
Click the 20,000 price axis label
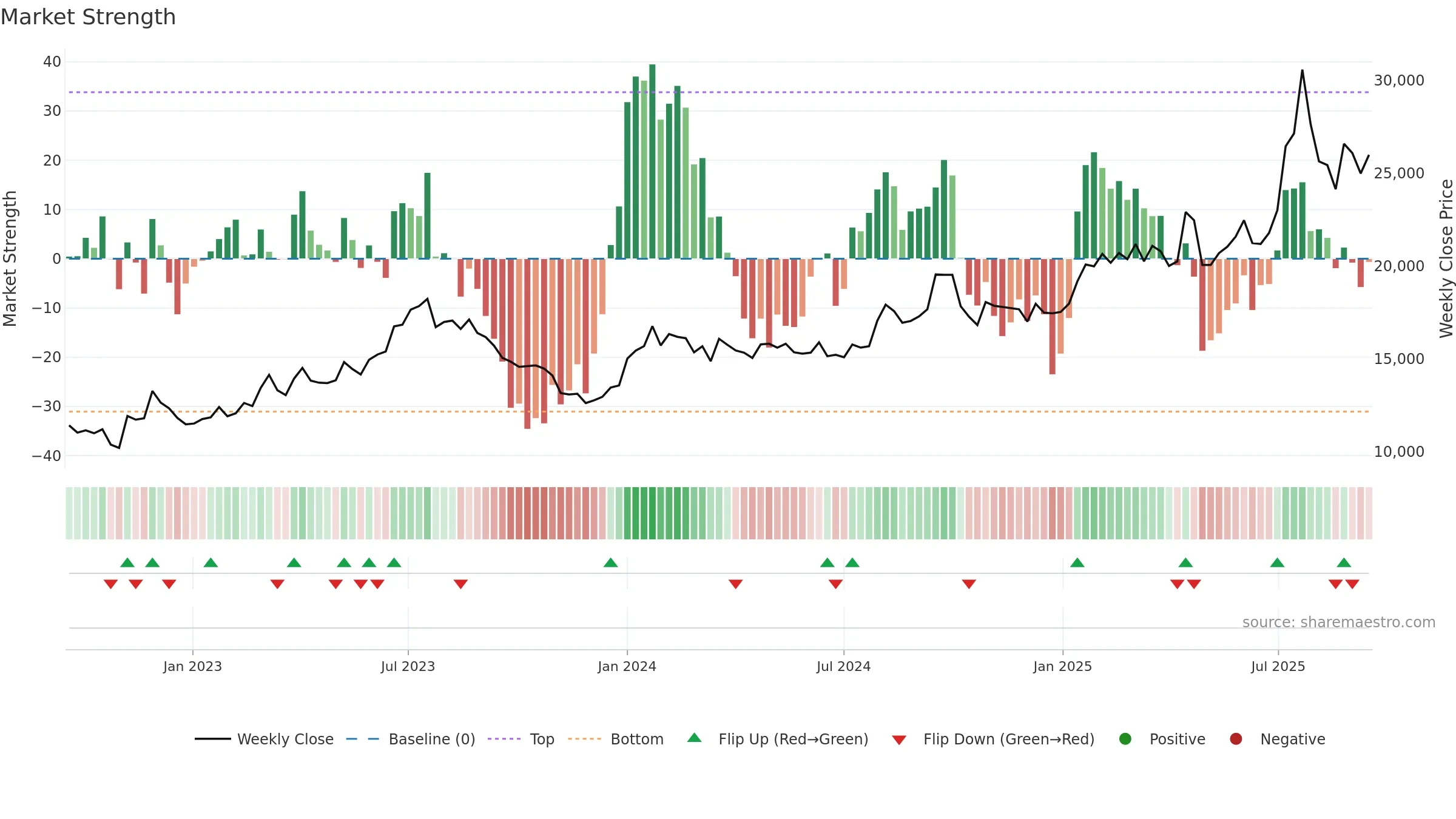tap(1399, 266)
